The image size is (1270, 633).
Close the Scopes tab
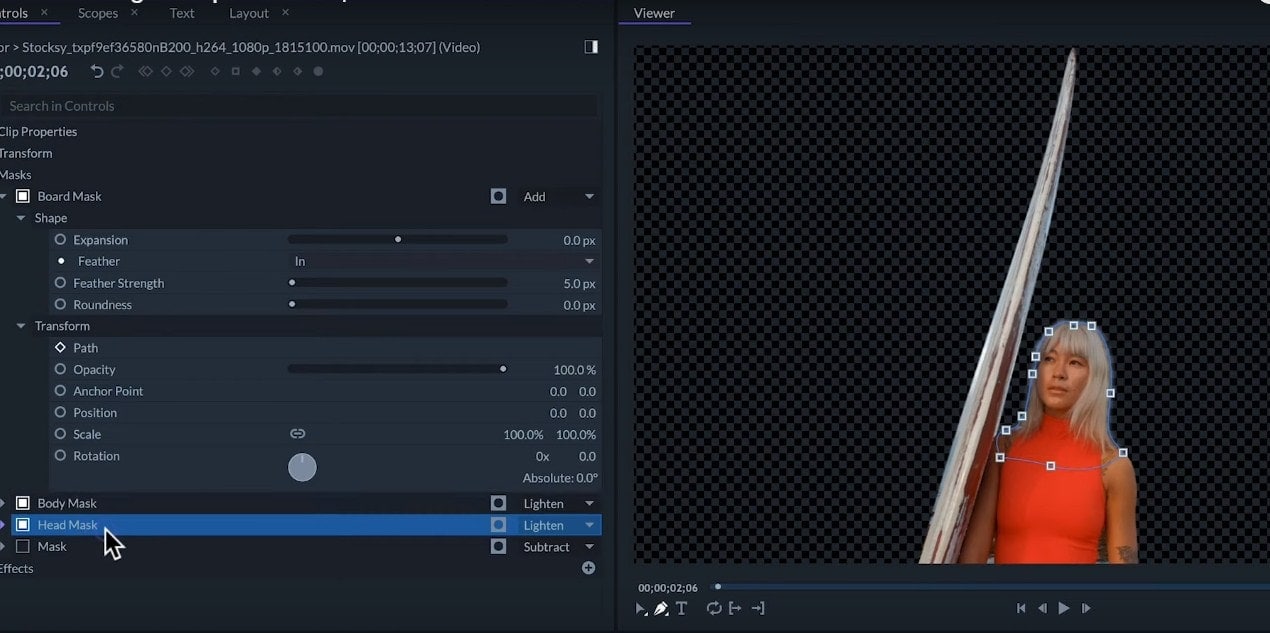[x=135, y=13]
